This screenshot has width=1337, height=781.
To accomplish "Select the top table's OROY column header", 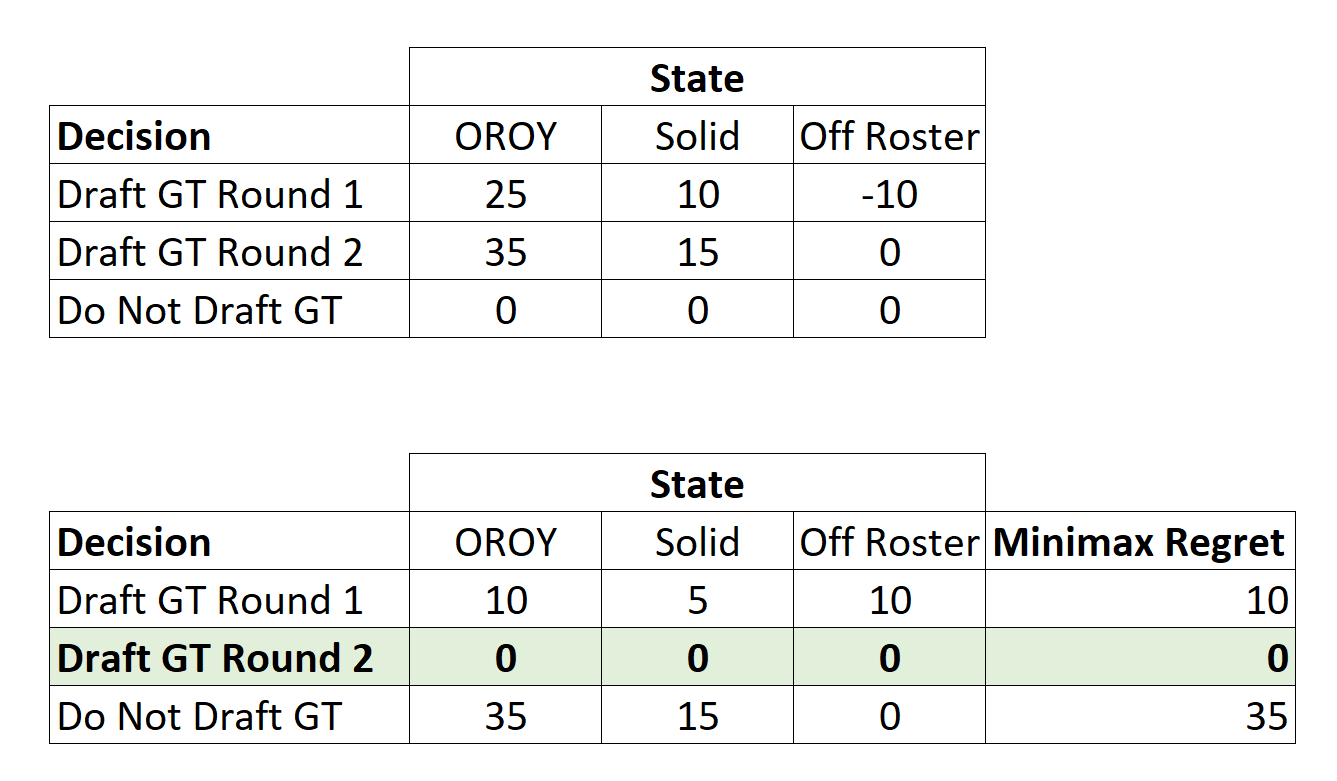I will point(505,136).
